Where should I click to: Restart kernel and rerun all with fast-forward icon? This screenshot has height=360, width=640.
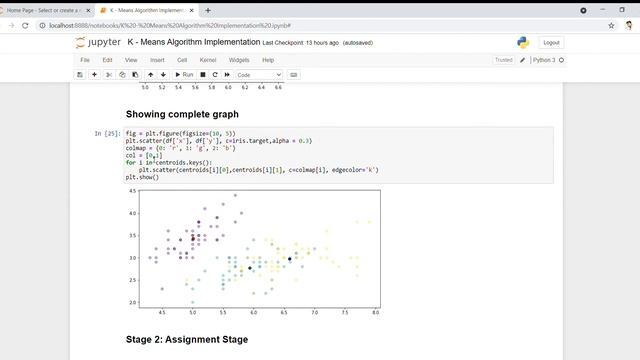[x=227, y=75]
